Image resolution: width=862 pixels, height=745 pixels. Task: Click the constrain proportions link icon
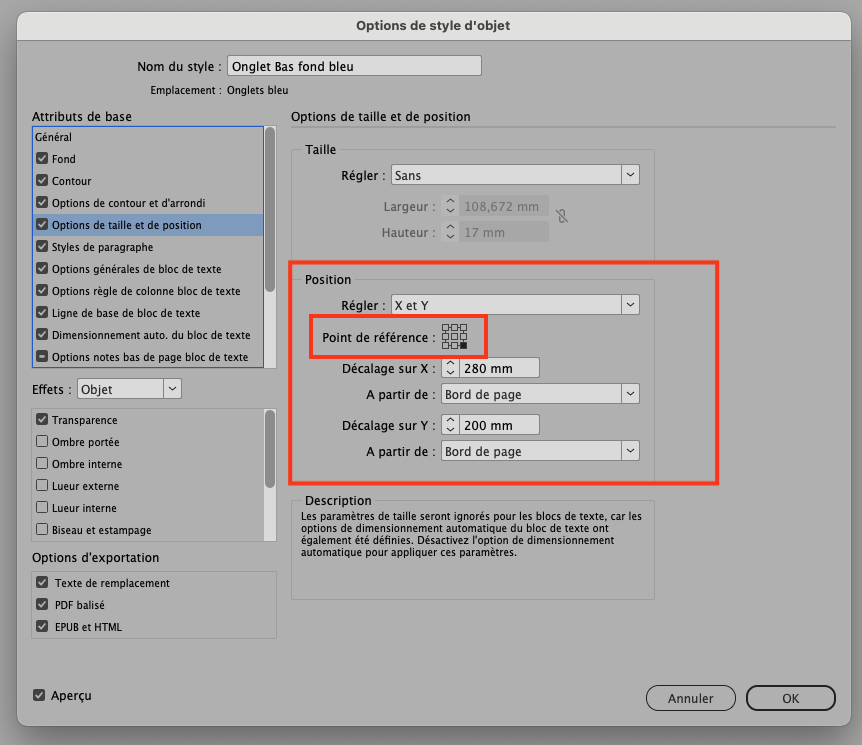pyautogui.click(x=561, y=216)
